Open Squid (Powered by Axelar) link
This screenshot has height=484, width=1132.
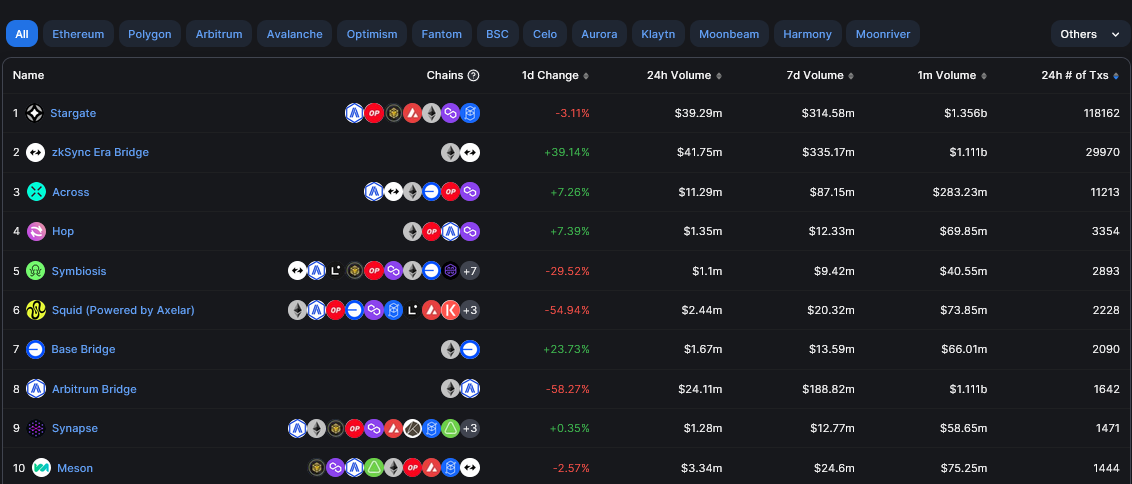pyautogui.click(x=123, y=310)
